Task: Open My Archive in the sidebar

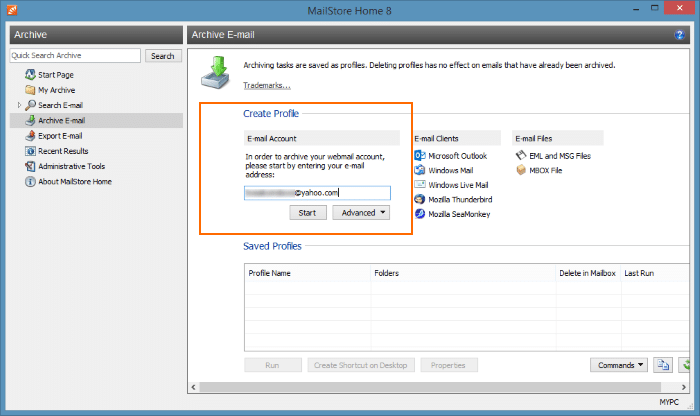Action: pyautogui.click(x=56, y=90)
